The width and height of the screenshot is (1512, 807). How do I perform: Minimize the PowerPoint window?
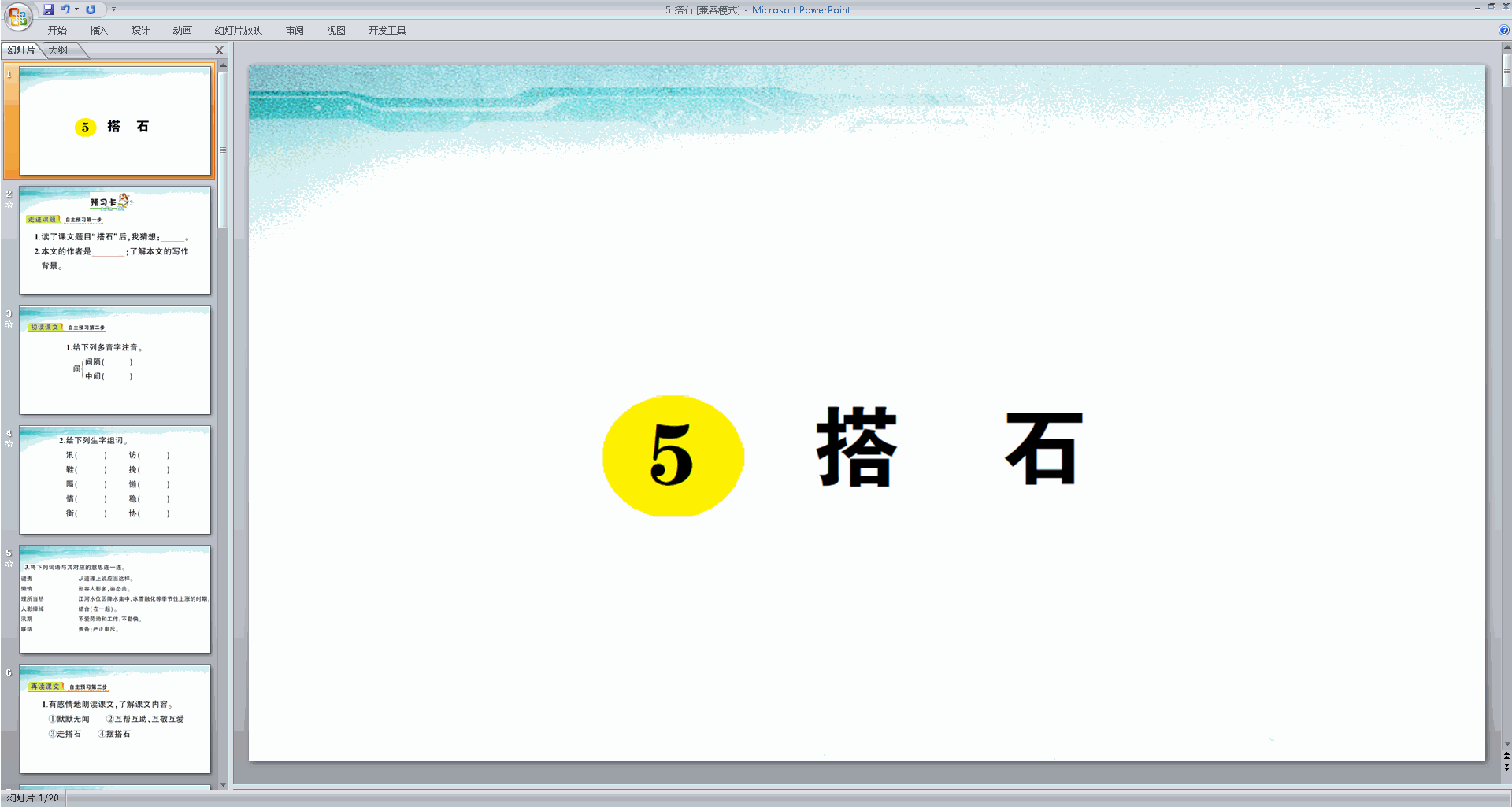click(1477, 6)
